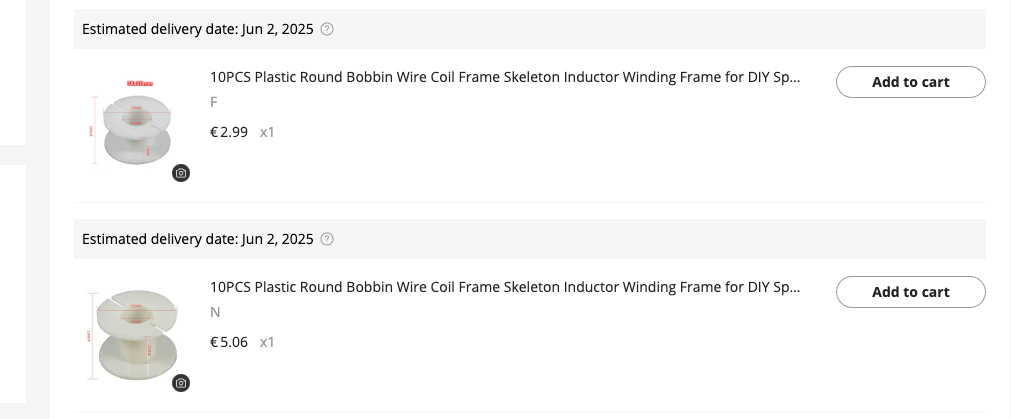The image size is (1011, 419).
Task: Click delivery date text above variant N item
Action: pos(197,239)
